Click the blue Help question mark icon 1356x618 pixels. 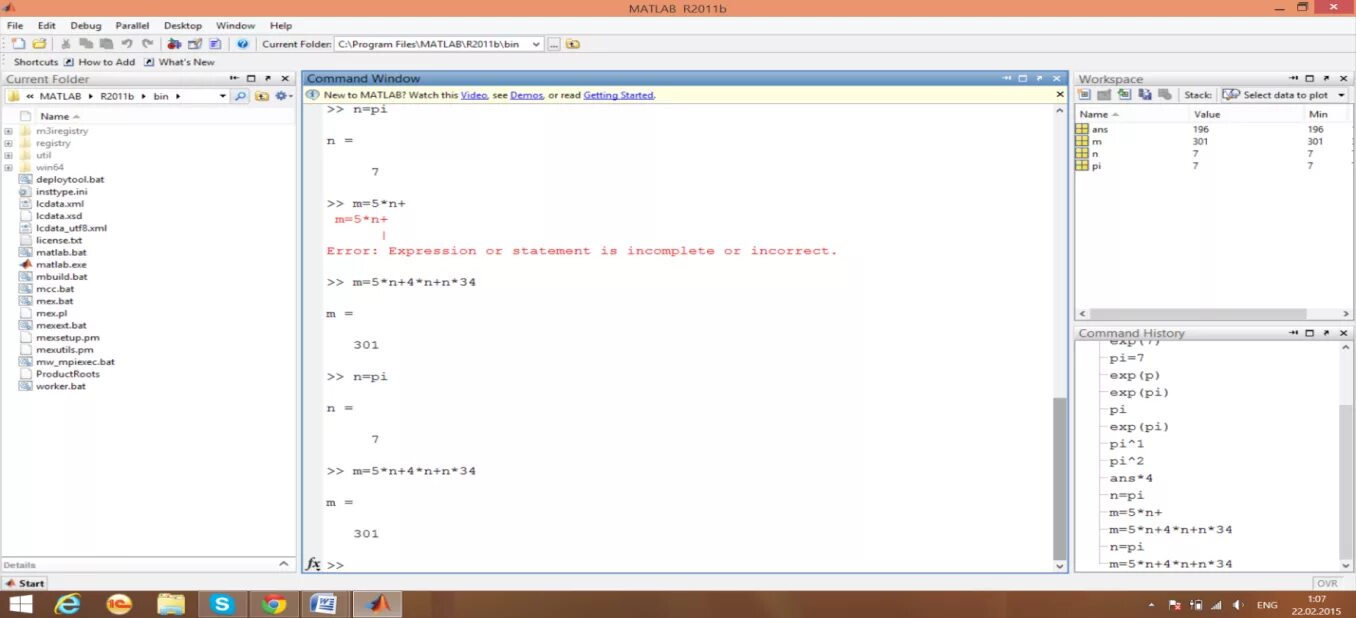click(x=242, y=44)
